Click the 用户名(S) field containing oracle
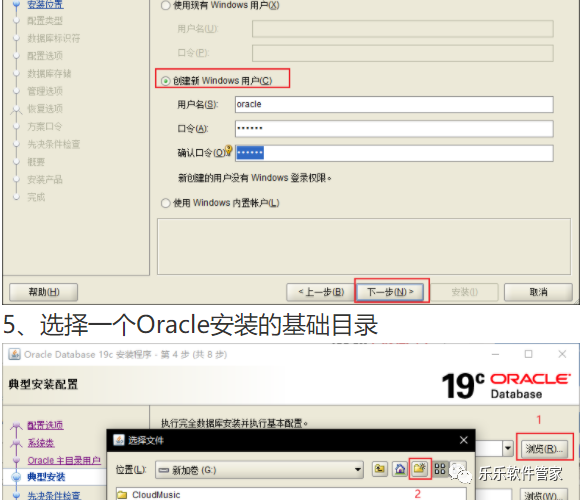Viewport: 581px width, 500px height. click(x=394, y=105)
